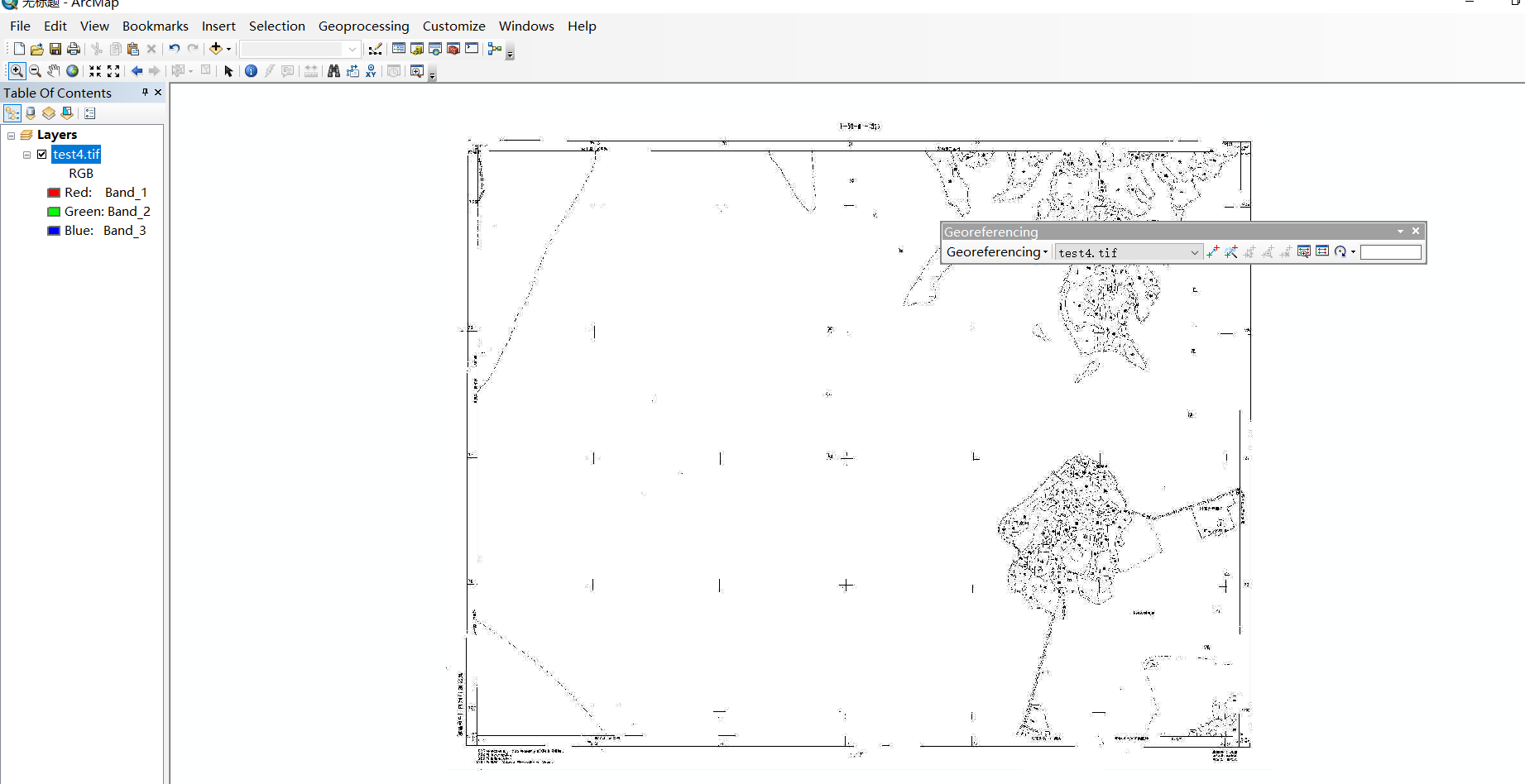
Task: Uncheck visibility of the test4.tif layer
Action: point(41,154)
